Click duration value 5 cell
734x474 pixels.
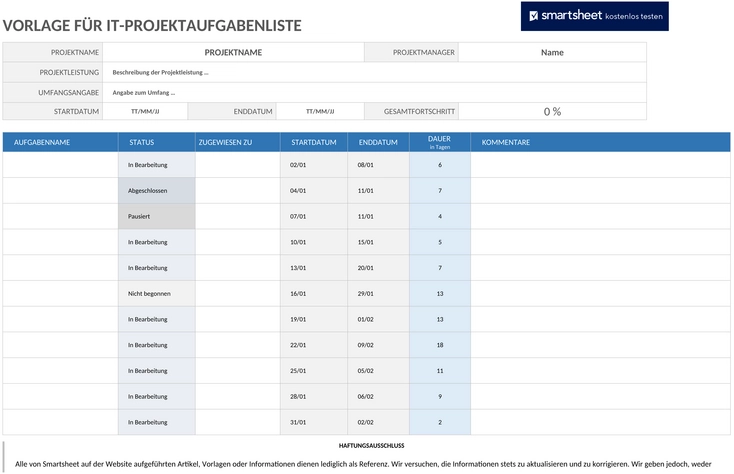[x=440, y=242]
